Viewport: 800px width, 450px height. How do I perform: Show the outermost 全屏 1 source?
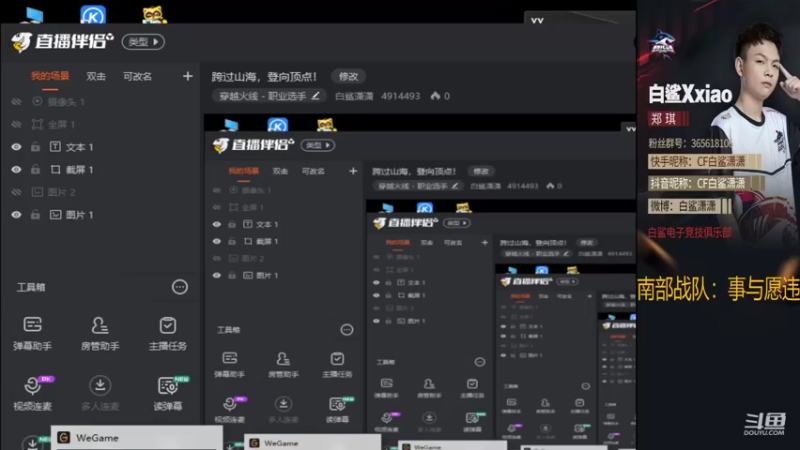(x=16, y=124)
